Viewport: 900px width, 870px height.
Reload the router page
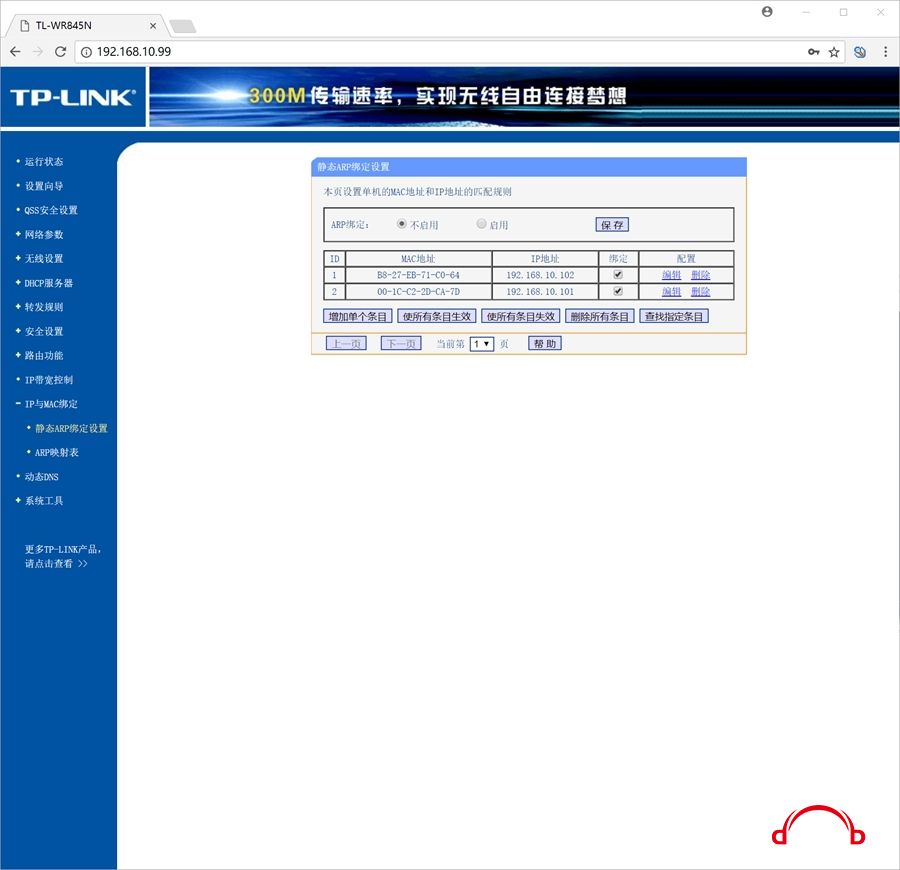click(60, 52)
